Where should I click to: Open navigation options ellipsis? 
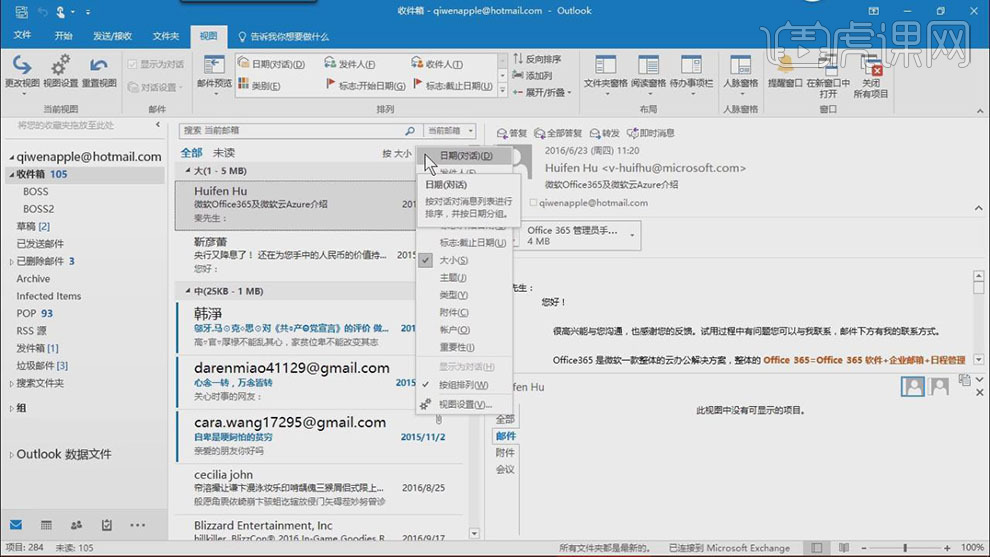137,525
